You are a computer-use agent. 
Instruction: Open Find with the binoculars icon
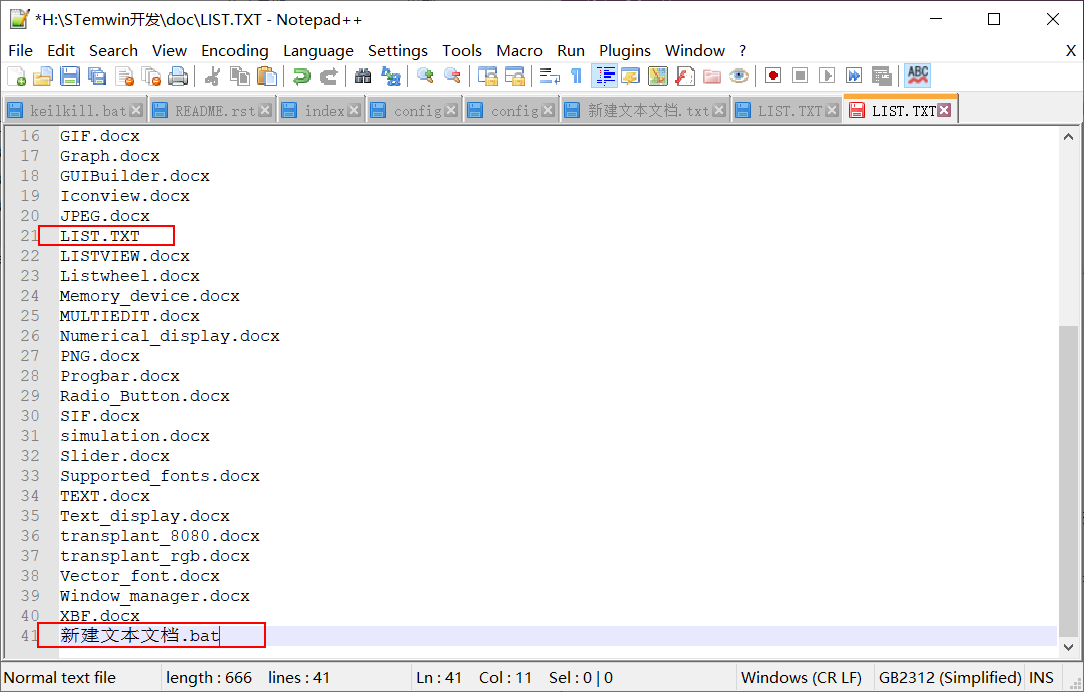[363, 76]
